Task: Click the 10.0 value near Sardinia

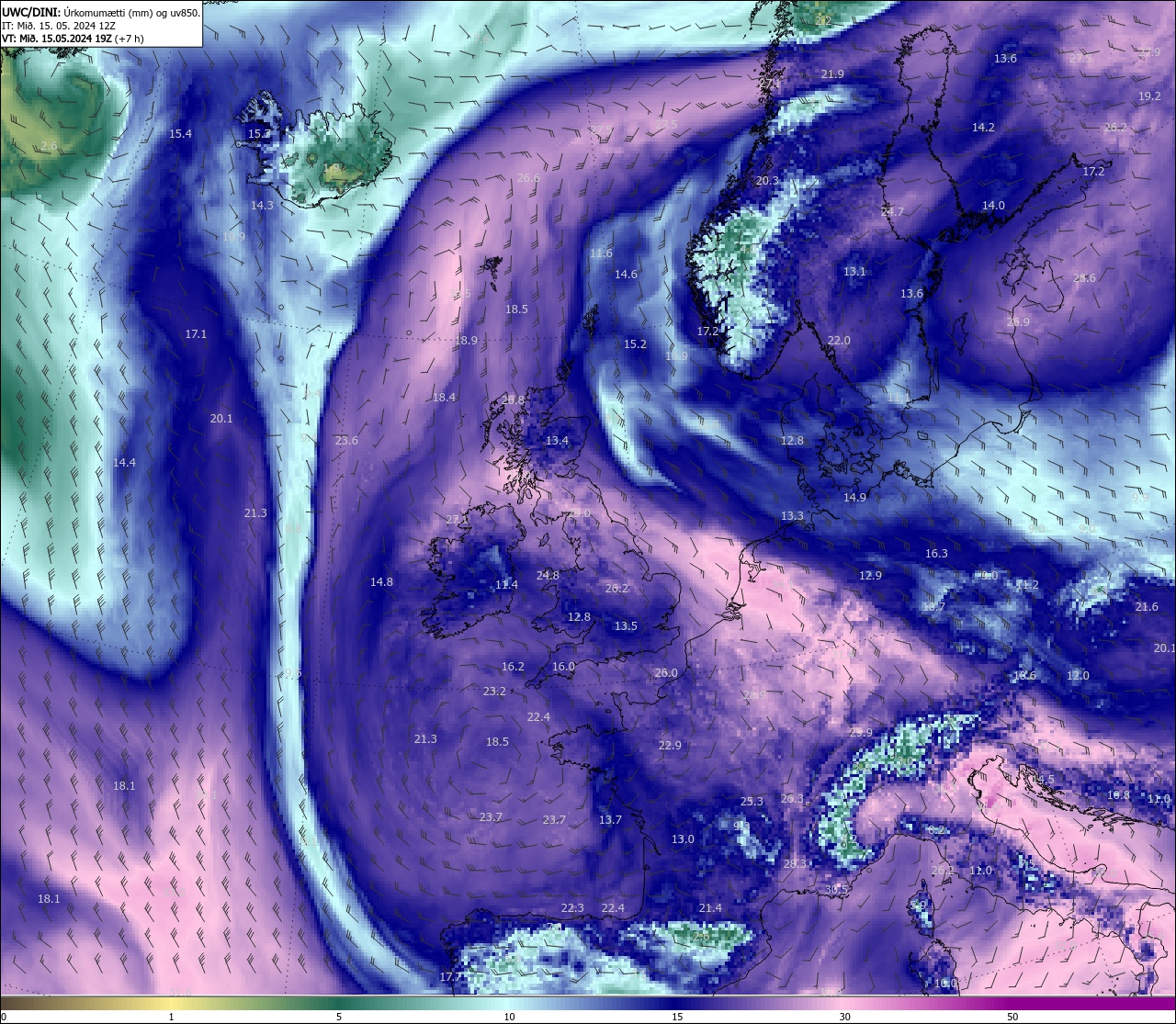Action: [x=945, y=984]
